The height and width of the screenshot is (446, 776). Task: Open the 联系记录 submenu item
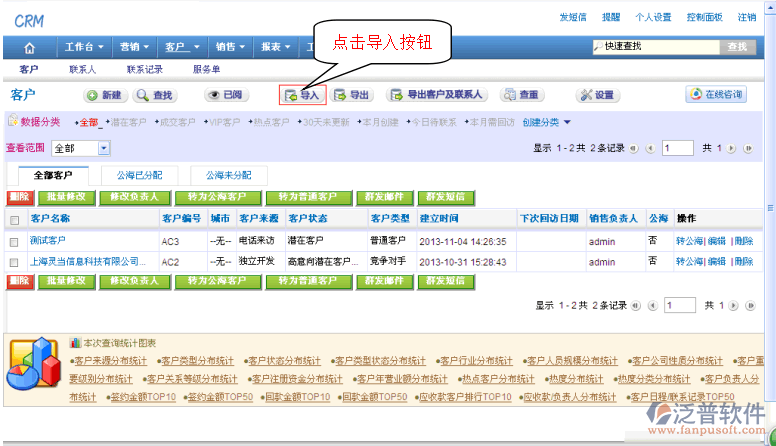145,70
